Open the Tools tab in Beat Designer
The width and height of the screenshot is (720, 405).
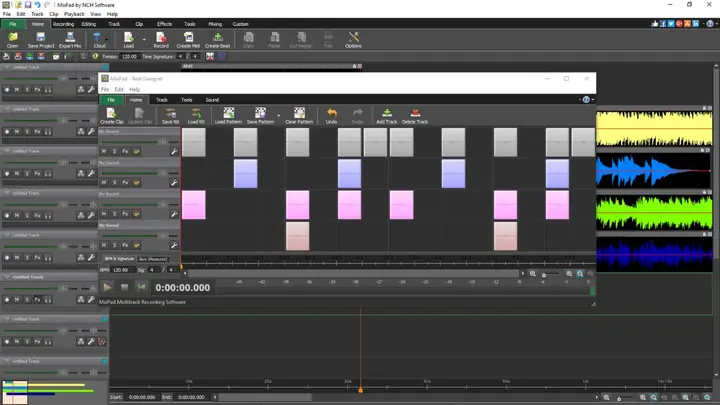click(186, 100)
